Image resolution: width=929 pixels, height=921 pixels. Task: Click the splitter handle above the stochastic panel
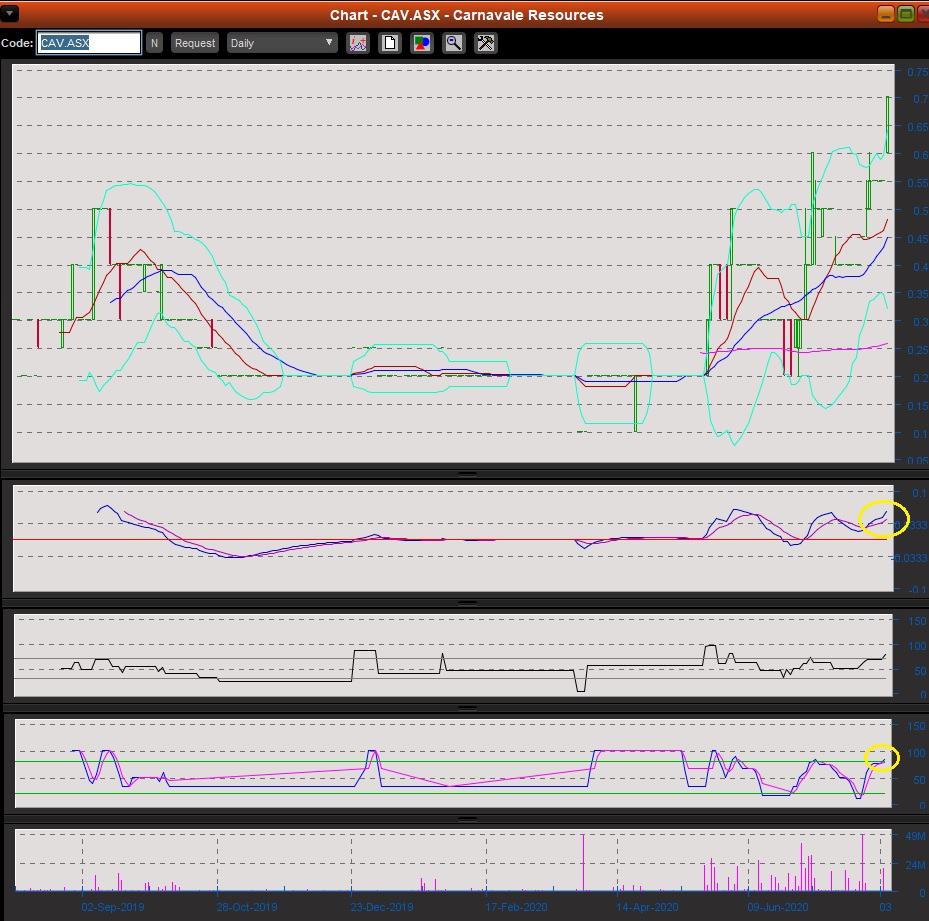(467, 708)
